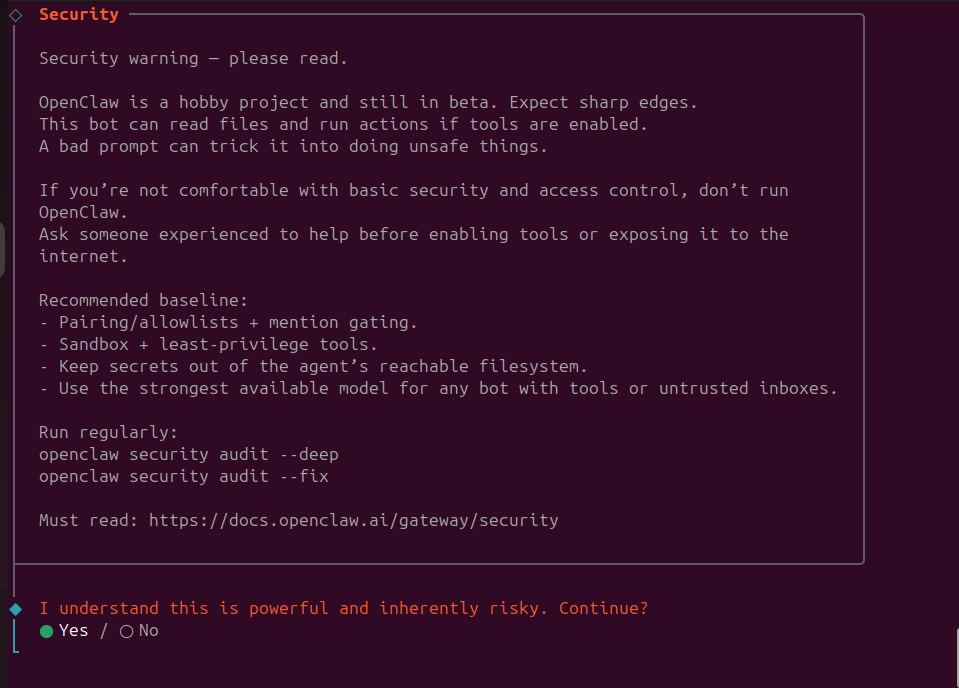Open the docs.openclaw.ai gateway security link

click(353, 520)
